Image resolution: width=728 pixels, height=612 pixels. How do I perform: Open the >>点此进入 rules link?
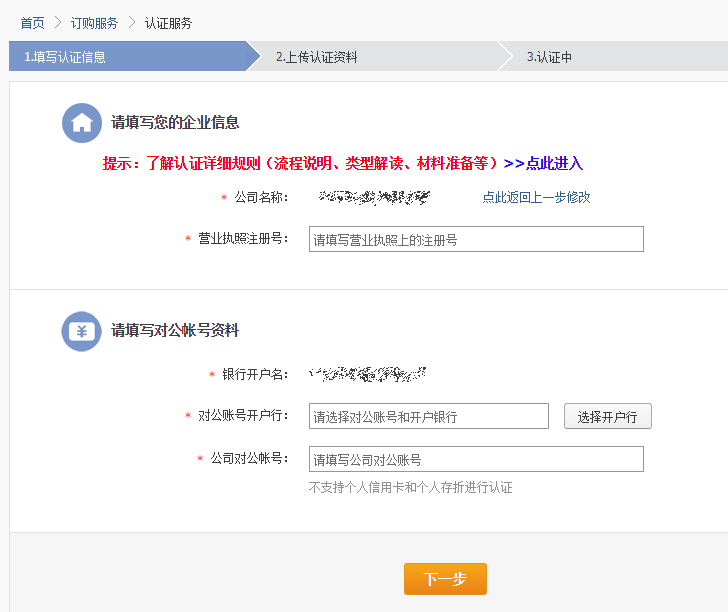pyautogui.click(x=543, y=163)
